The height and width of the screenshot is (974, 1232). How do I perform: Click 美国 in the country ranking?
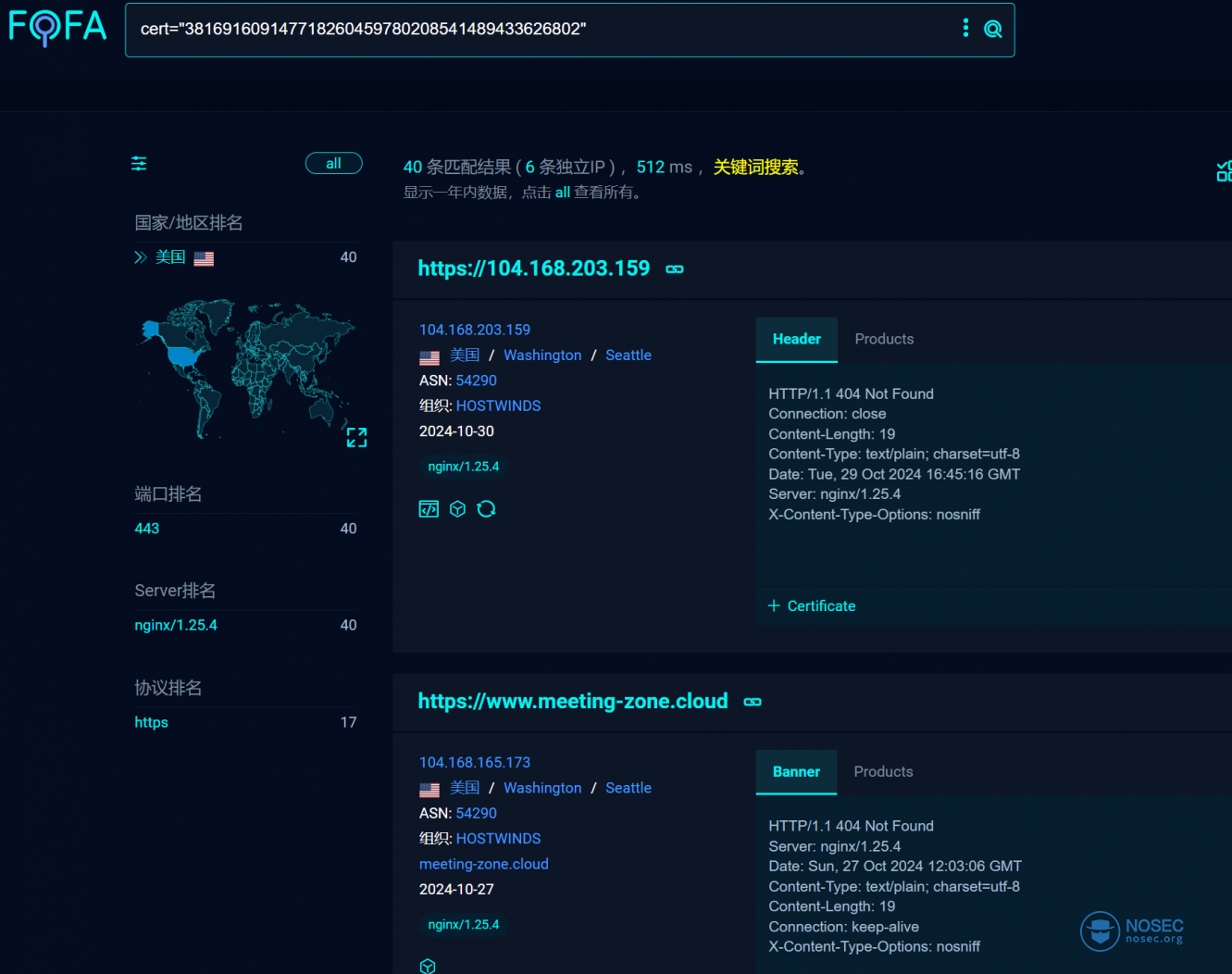point(170,257)
